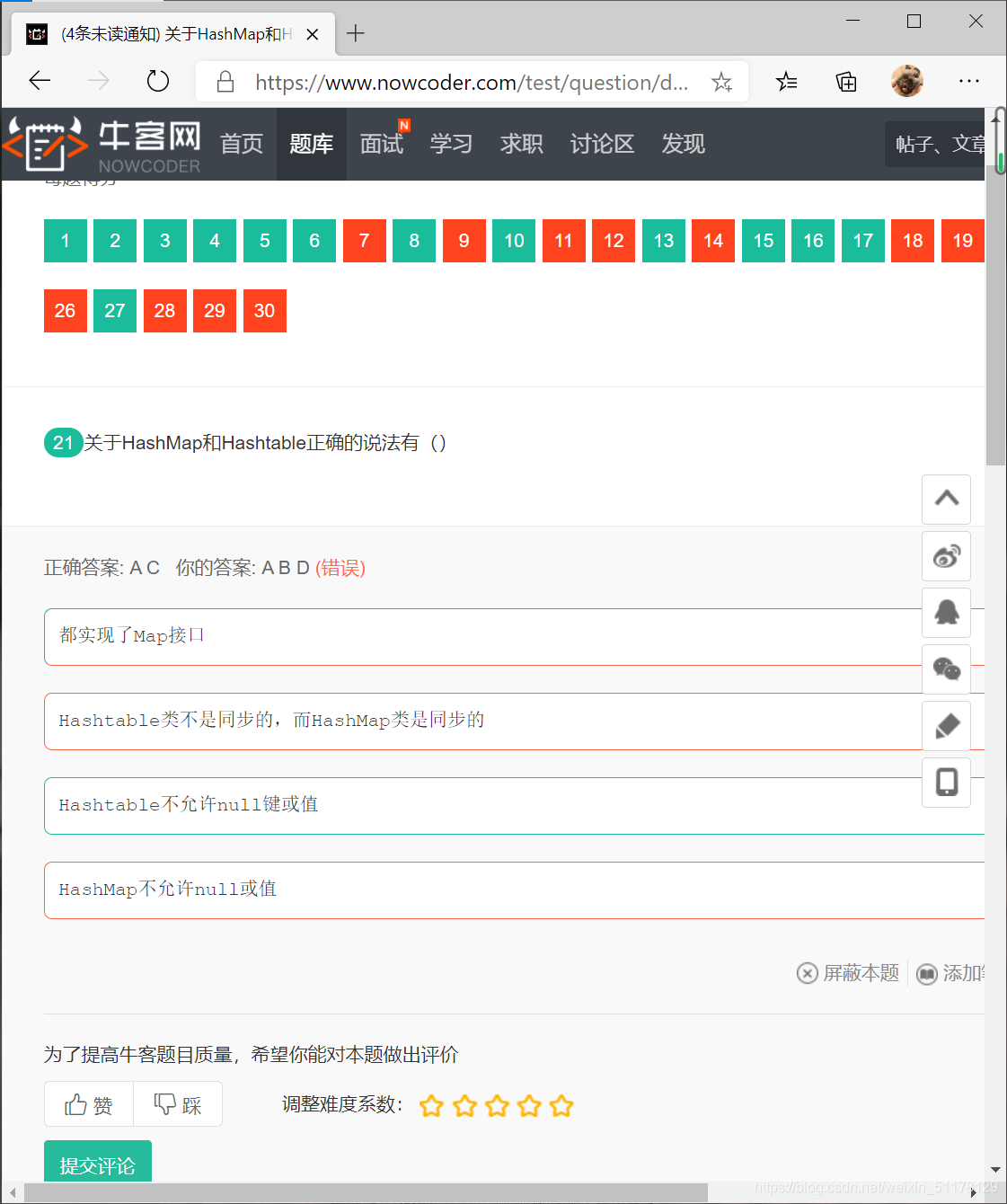Jump to top with the up-arrow button
Image resolution: width=1007 pixels, height=1204 pixels.
tap(947, 500)
